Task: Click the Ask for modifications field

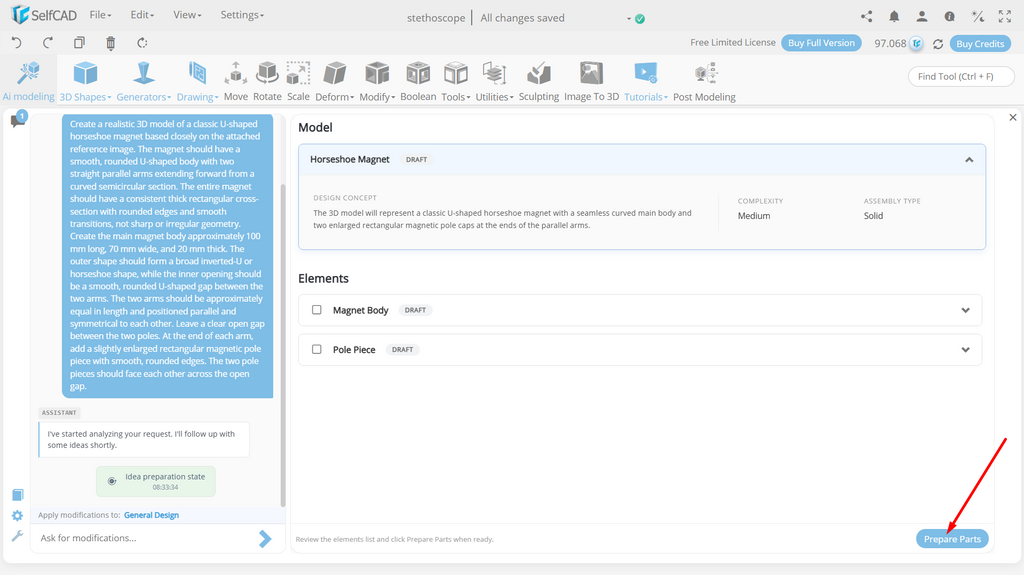Action: (x=145, y=538)
